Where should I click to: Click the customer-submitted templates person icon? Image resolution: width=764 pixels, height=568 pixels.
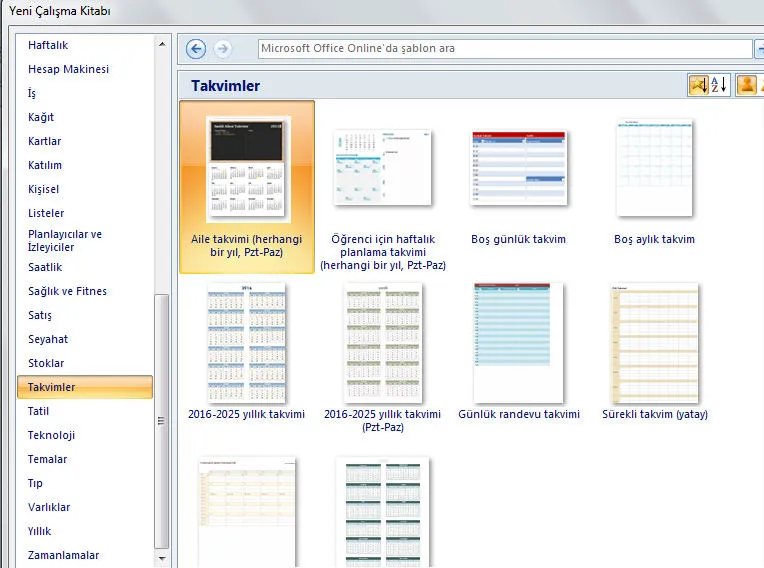click(x=746, y=86)
